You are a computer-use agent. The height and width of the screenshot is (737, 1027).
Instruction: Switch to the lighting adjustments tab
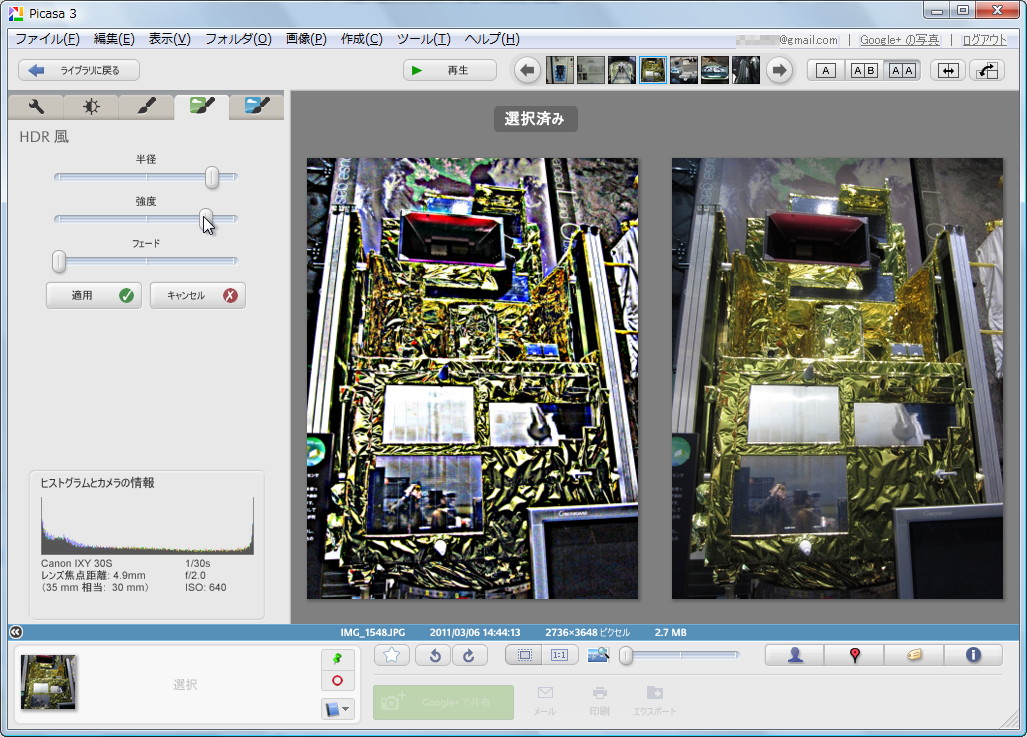pos(91,106)
